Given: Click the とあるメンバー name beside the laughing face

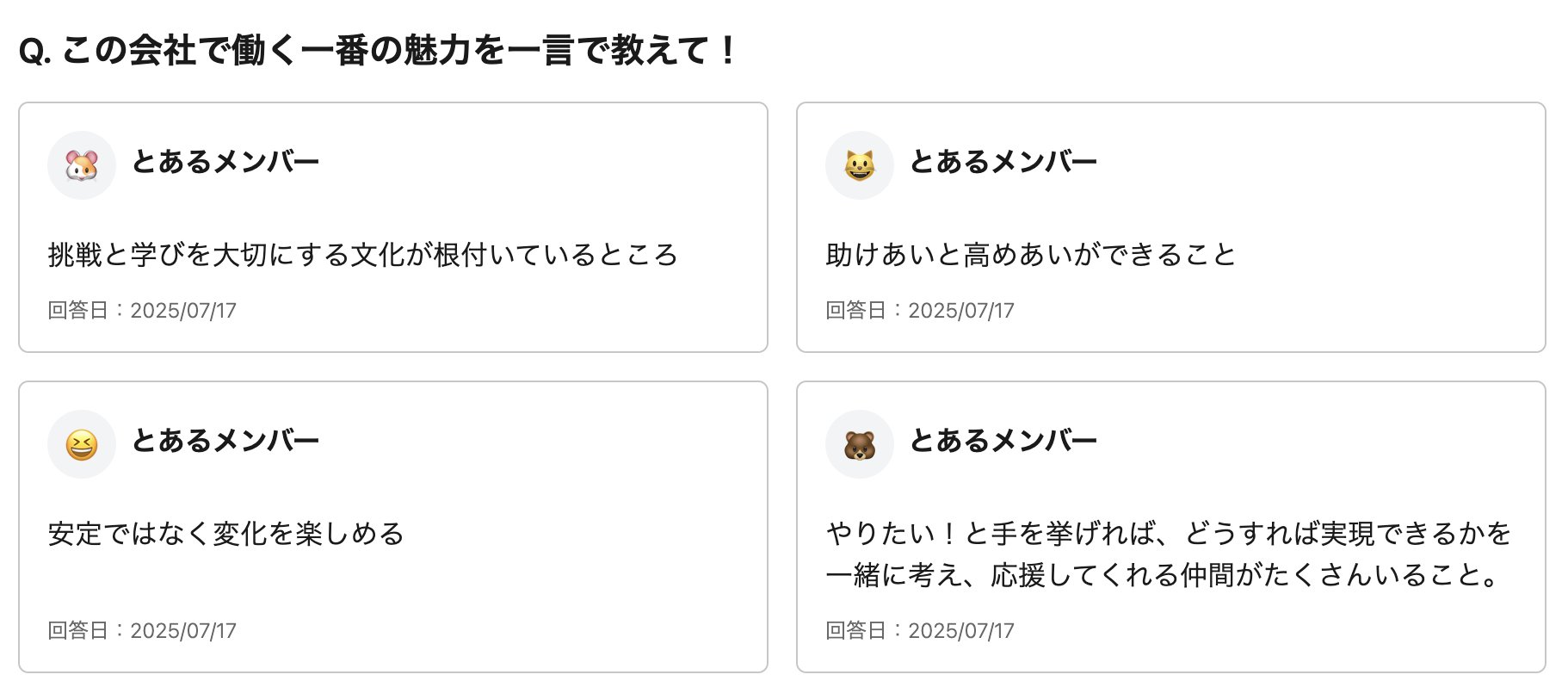Looking at the screenshot, I should click(x=225, y=441).
